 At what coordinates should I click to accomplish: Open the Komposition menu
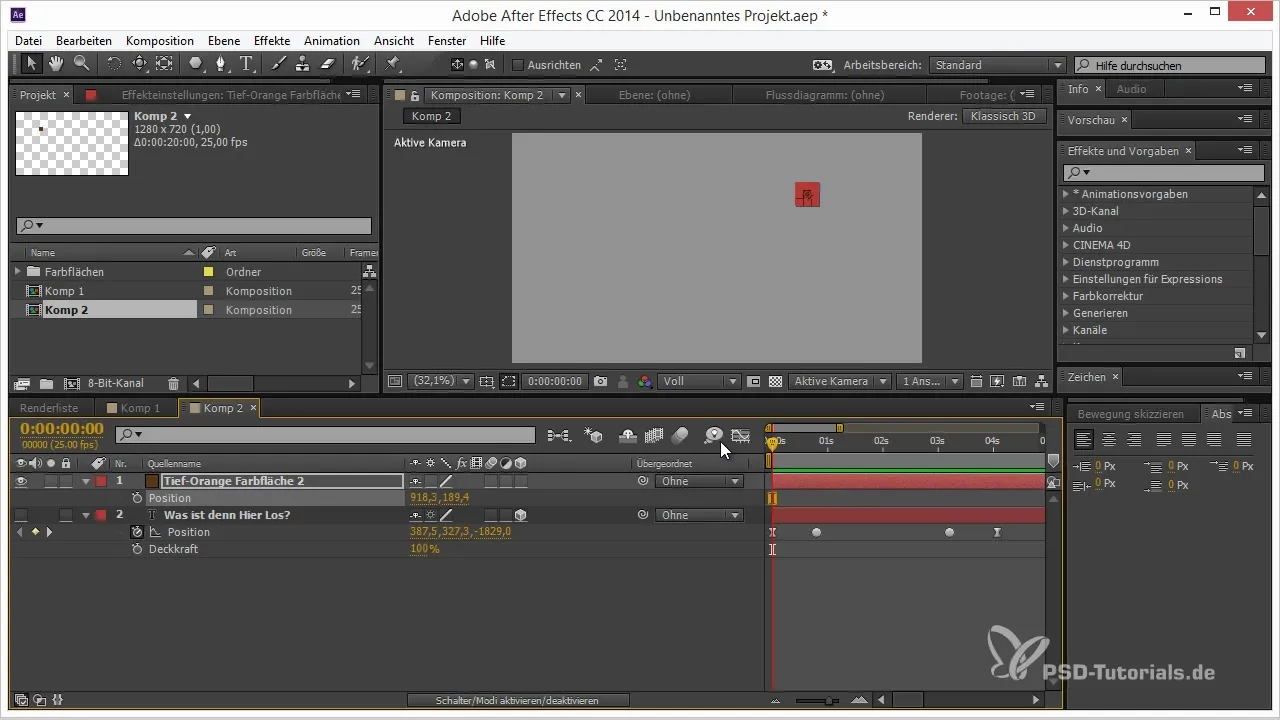pyautogui.click(x=160, y=41)
